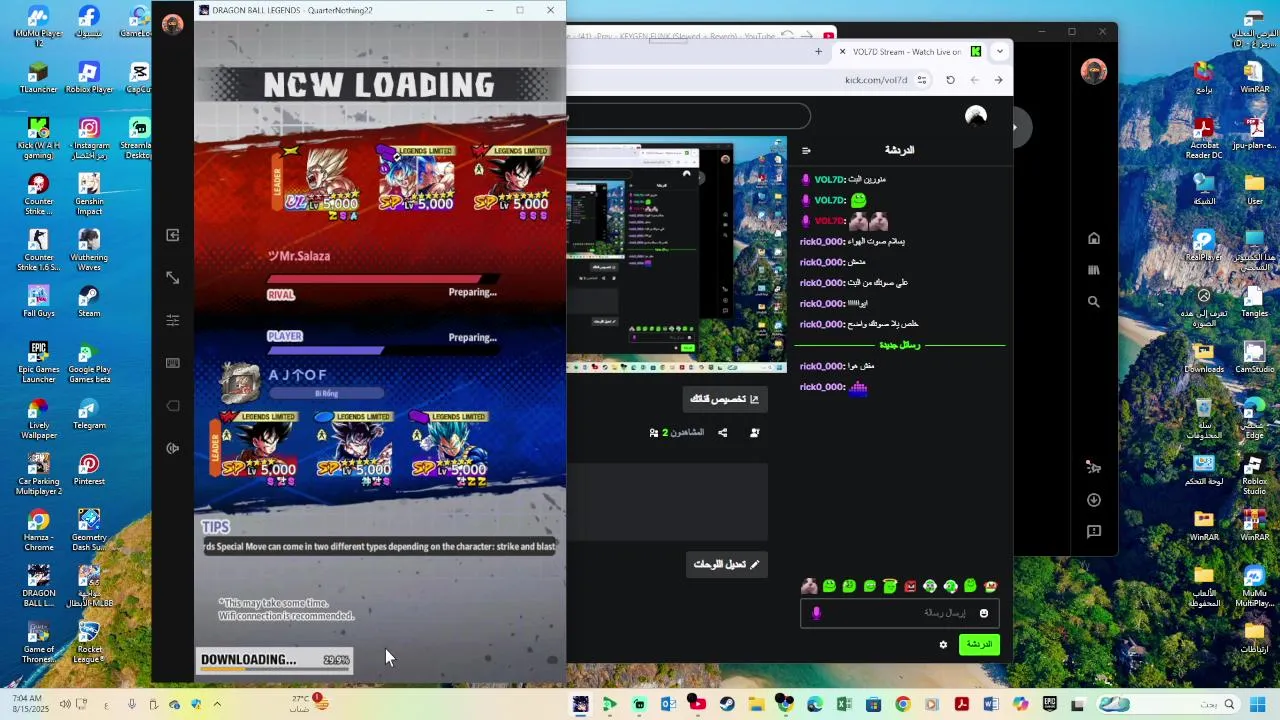Close the VOL7D Stream tab
This screenshot has height=720, width=1280.
pos(842,51)
